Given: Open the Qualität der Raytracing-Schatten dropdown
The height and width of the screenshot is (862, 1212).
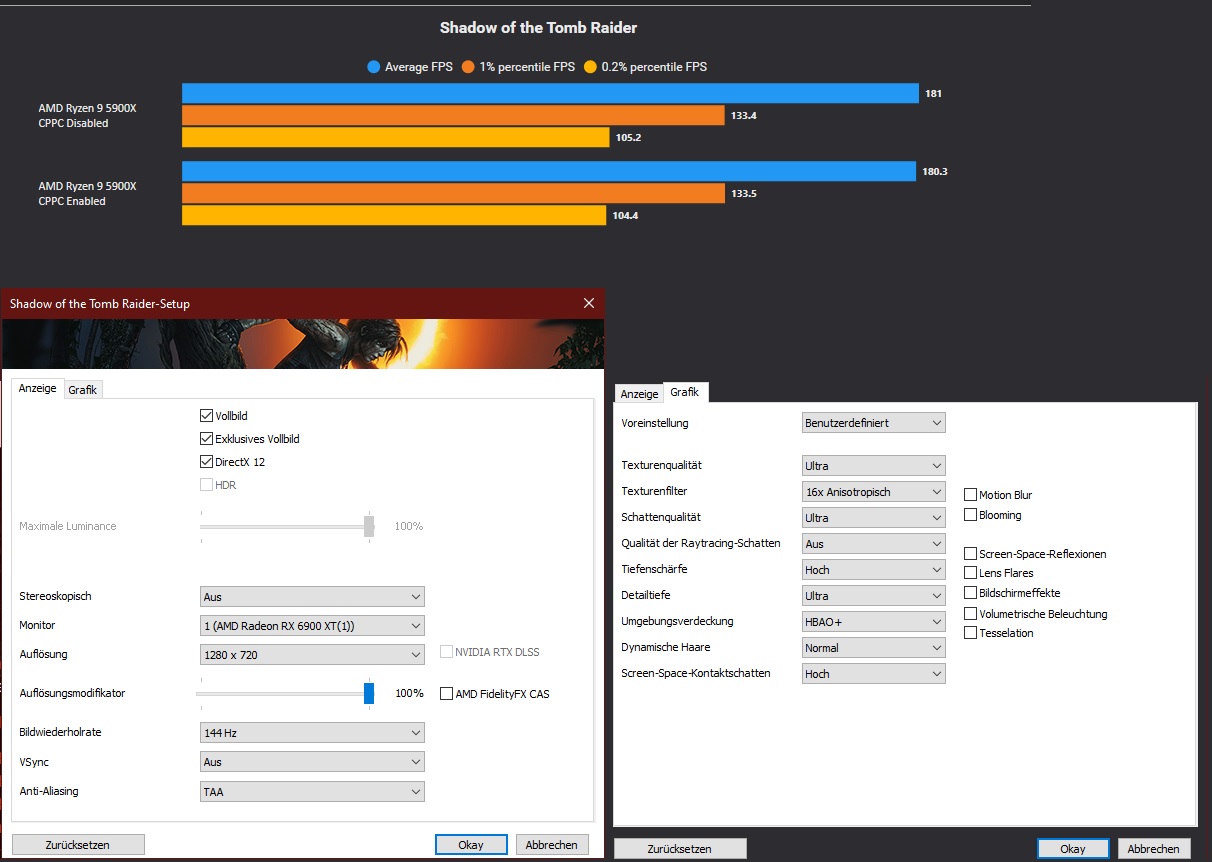Looking at the screenshot, I should tap(874, 544).
